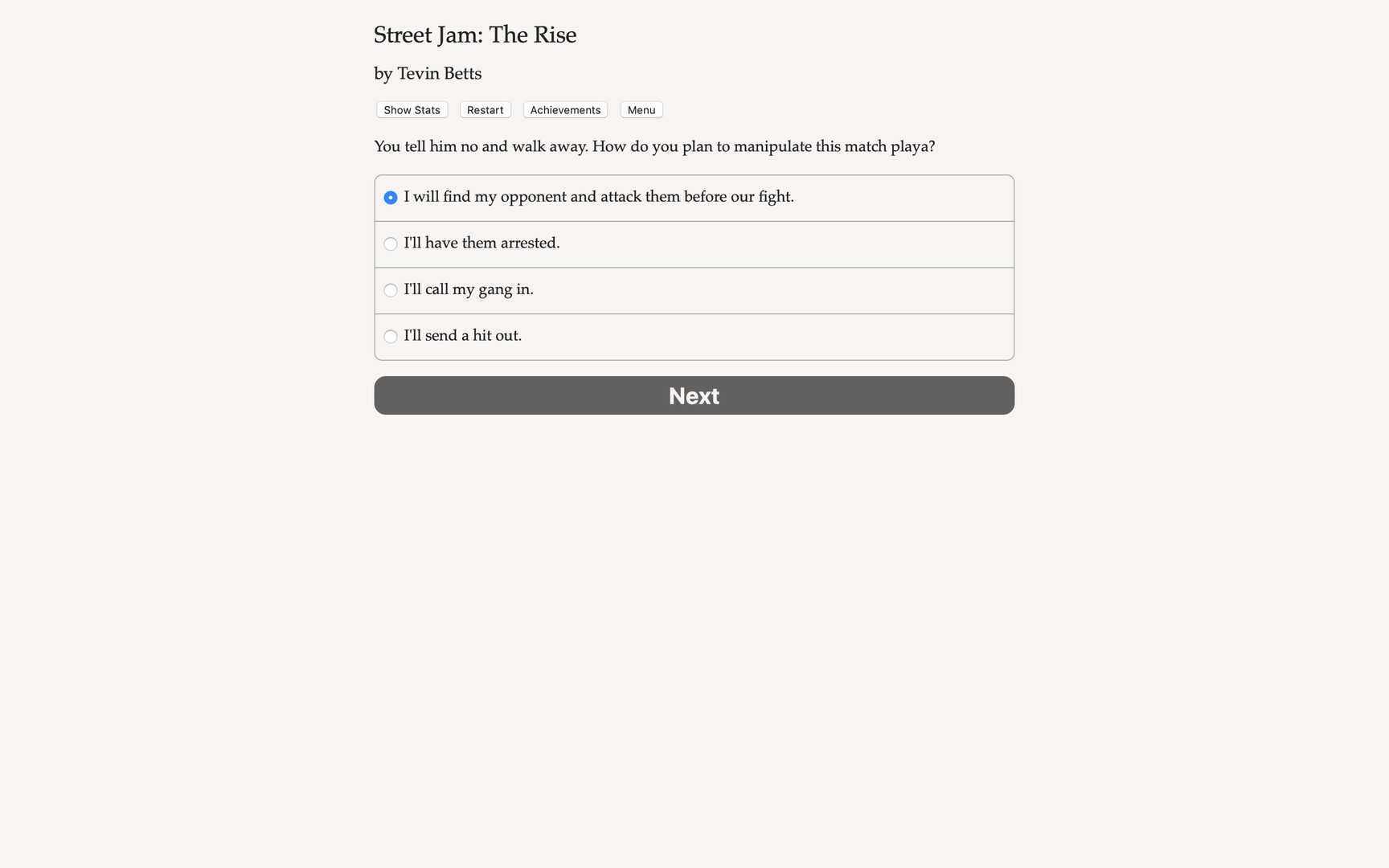Click the row labeled "I'll send a hit out."

click(x=693, y=336)
